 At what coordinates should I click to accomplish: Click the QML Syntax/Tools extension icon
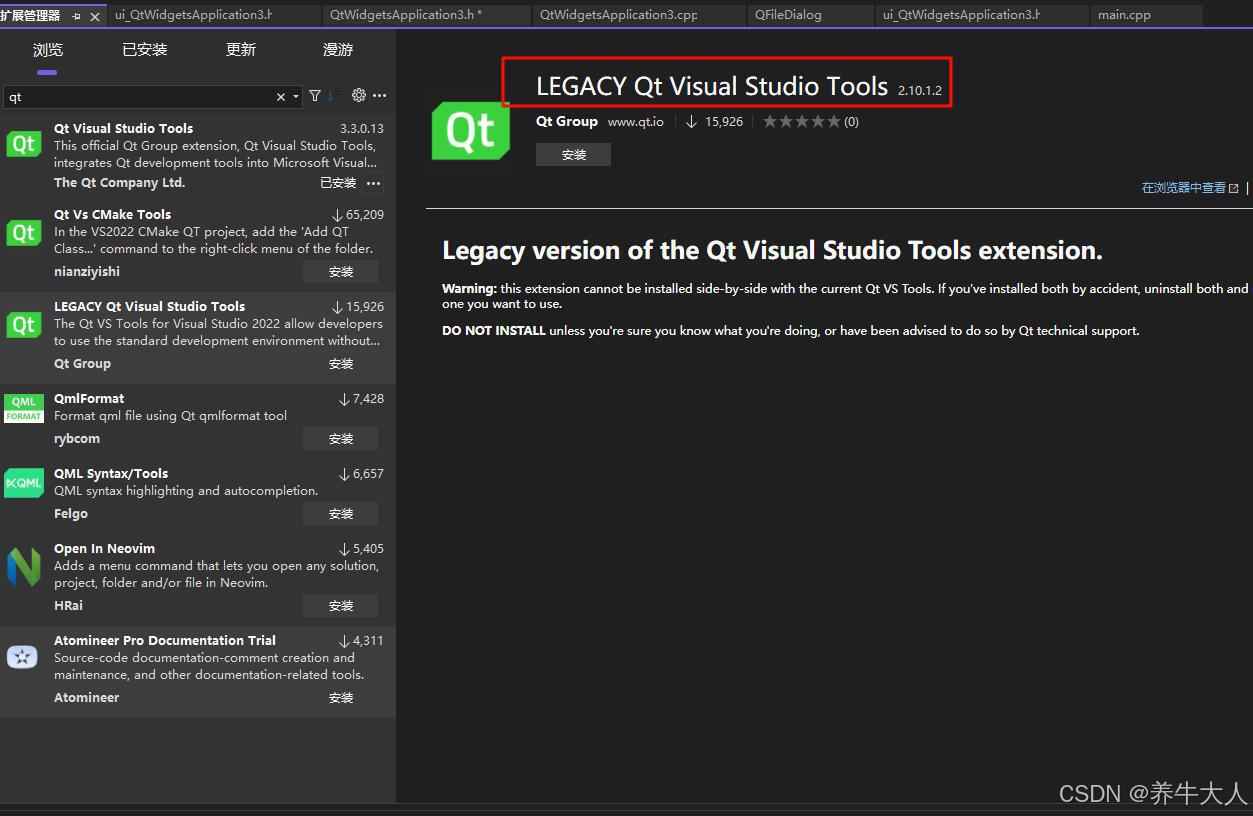coord(24,483)
